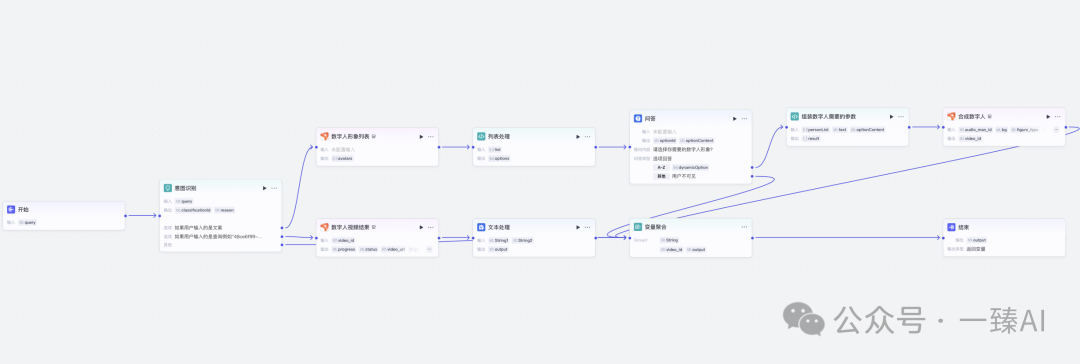Click the dynamicOption tag in 问答 node
1080x364 pixels.
[x=689, y=168]
